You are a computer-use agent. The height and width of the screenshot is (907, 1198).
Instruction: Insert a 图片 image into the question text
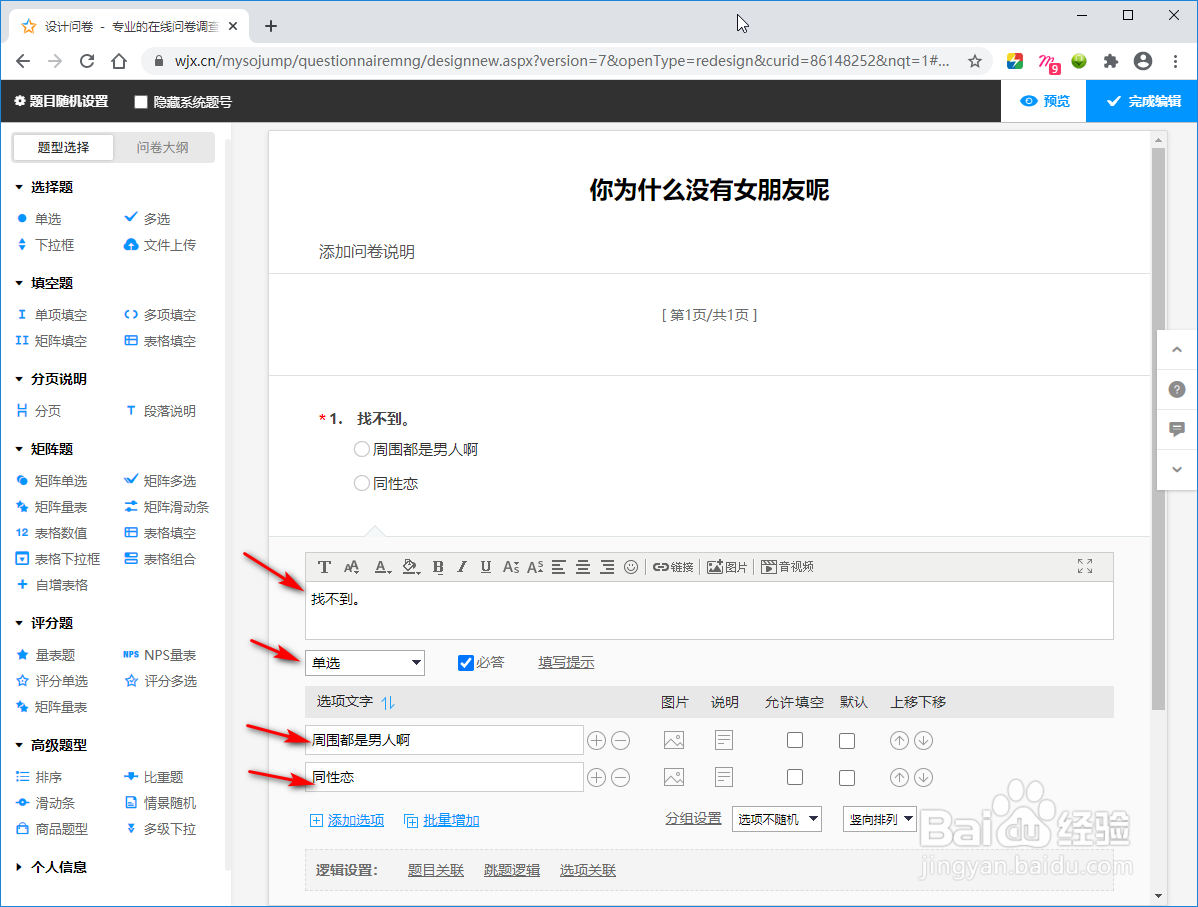tap(727, 566)
